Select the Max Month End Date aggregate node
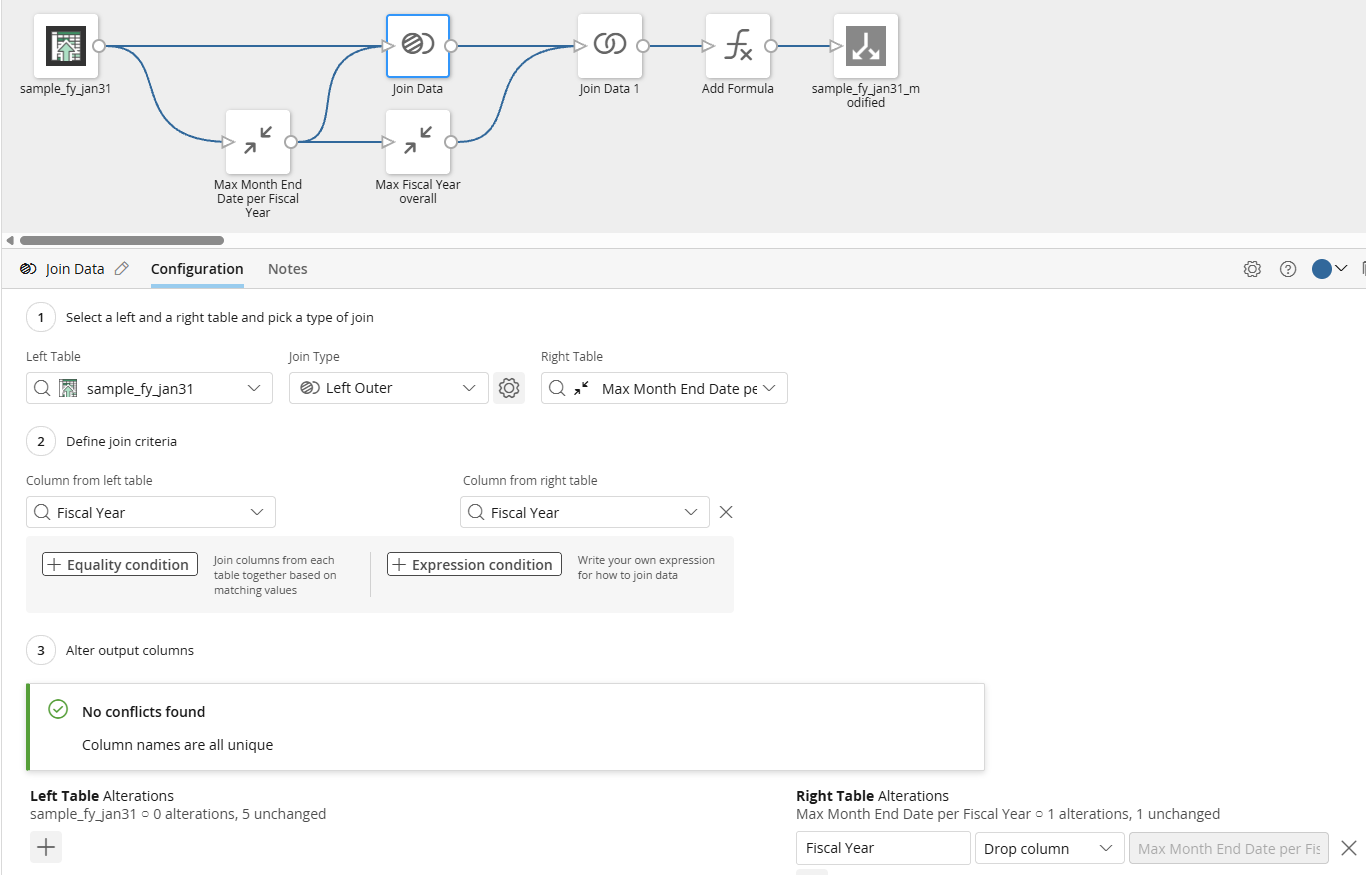Screen dimensions: 1366x875 pyautogui.click(x=258, y=142)
